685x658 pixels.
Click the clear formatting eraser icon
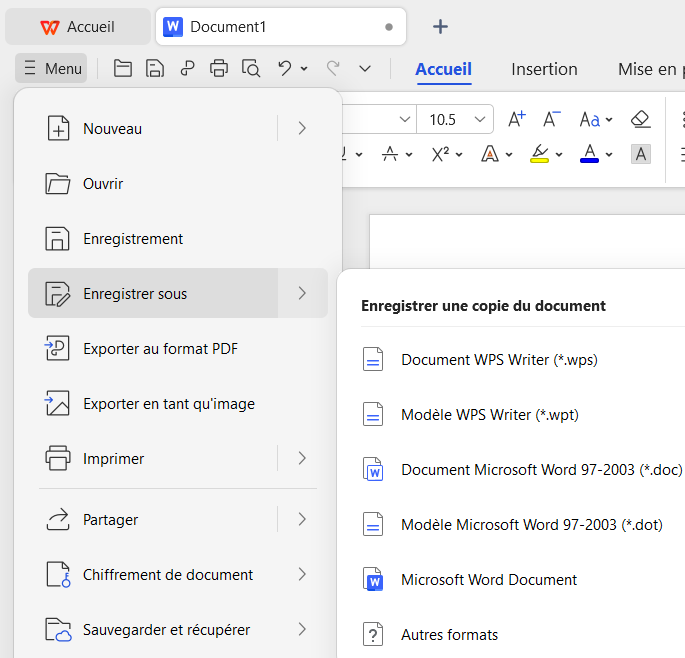coord(641,120)
